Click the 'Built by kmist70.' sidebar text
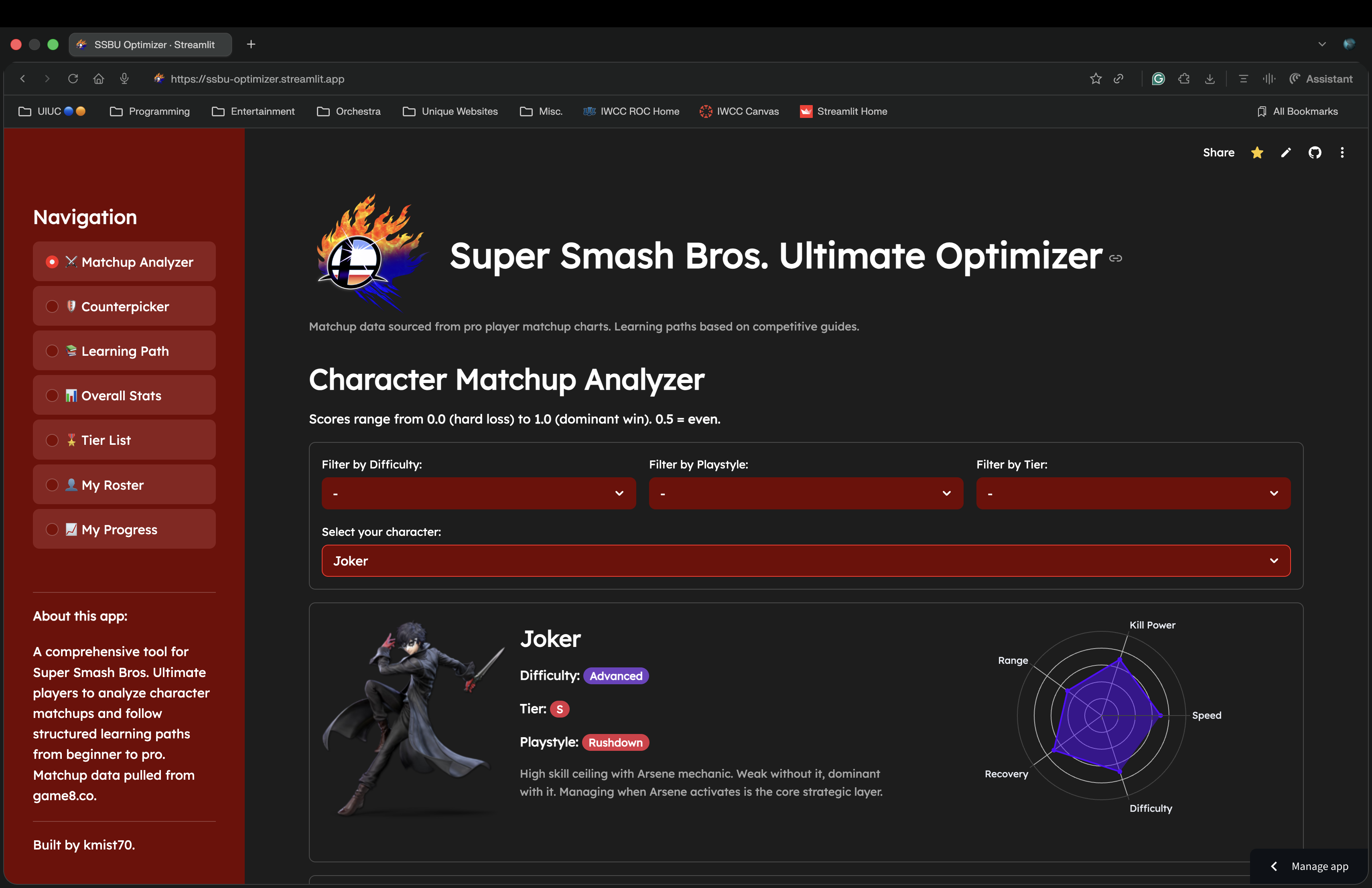1372x888 pixels. click(x=83, y=845)
